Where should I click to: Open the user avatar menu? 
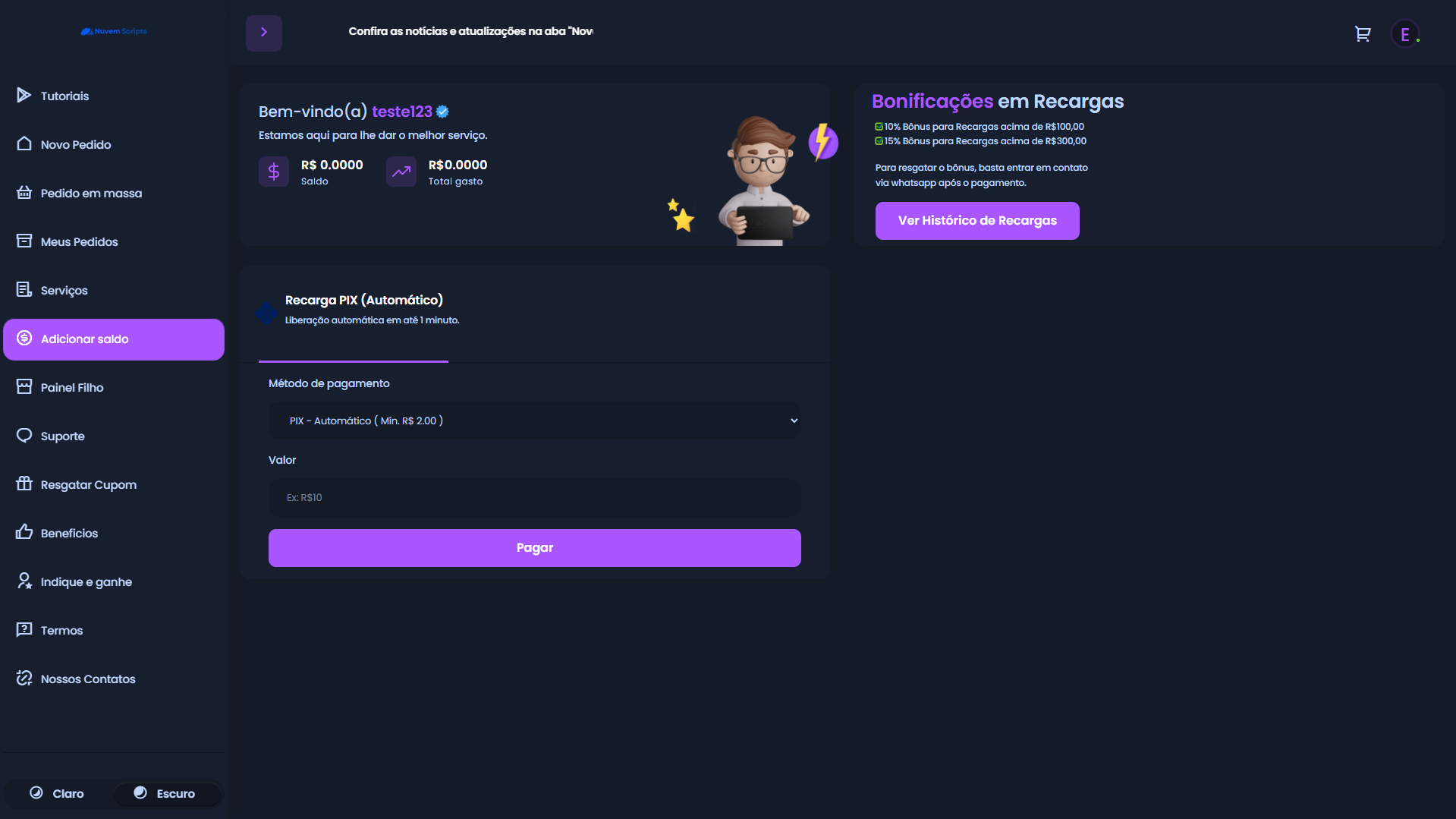tap(1405, 34)
